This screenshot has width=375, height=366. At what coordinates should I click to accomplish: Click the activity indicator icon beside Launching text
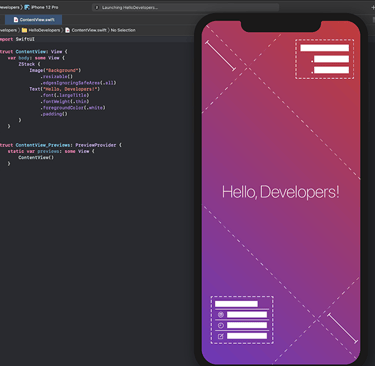[x=97, y=7]
